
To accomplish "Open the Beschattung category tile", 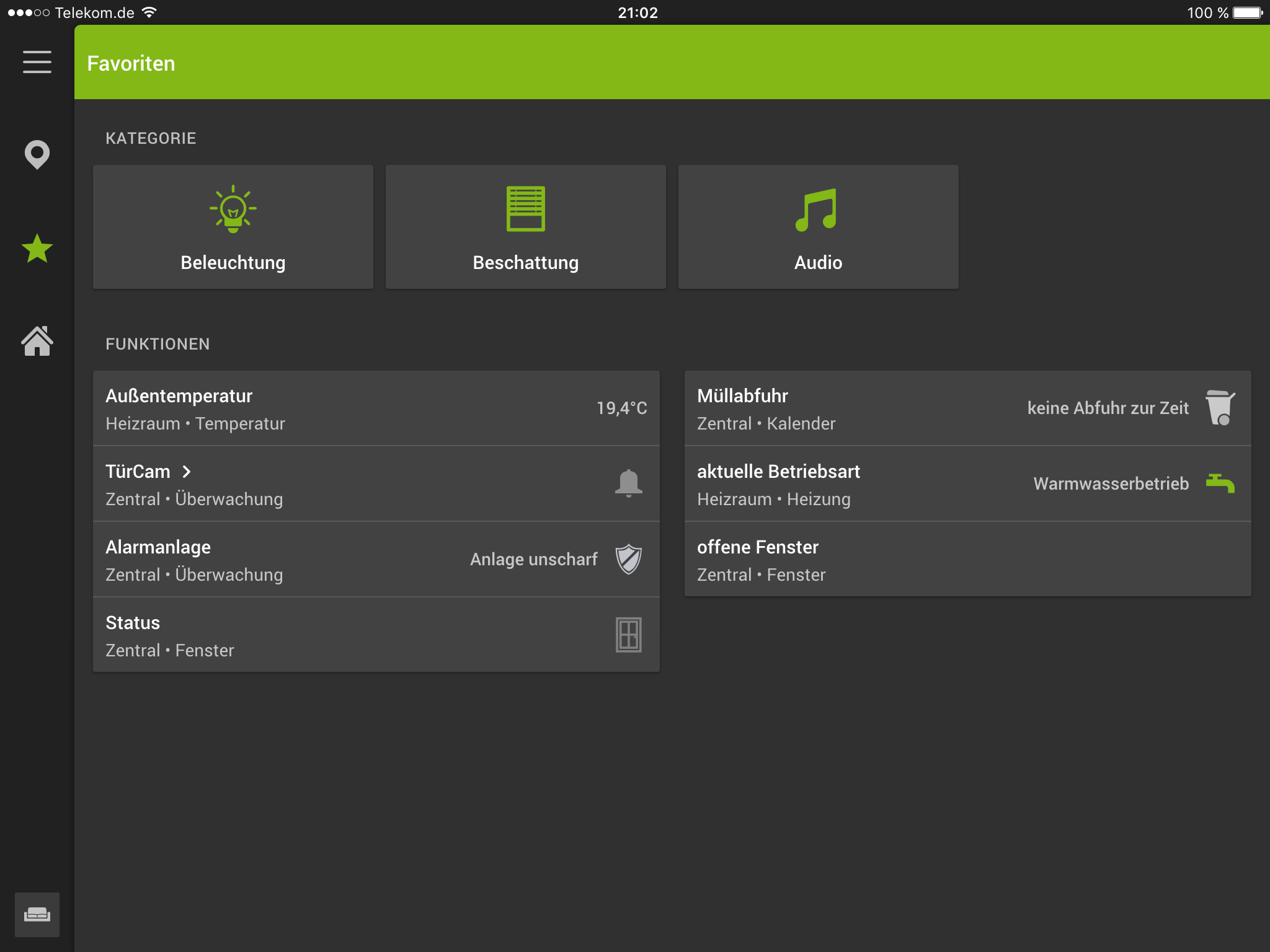I will (x=526, y=227).
